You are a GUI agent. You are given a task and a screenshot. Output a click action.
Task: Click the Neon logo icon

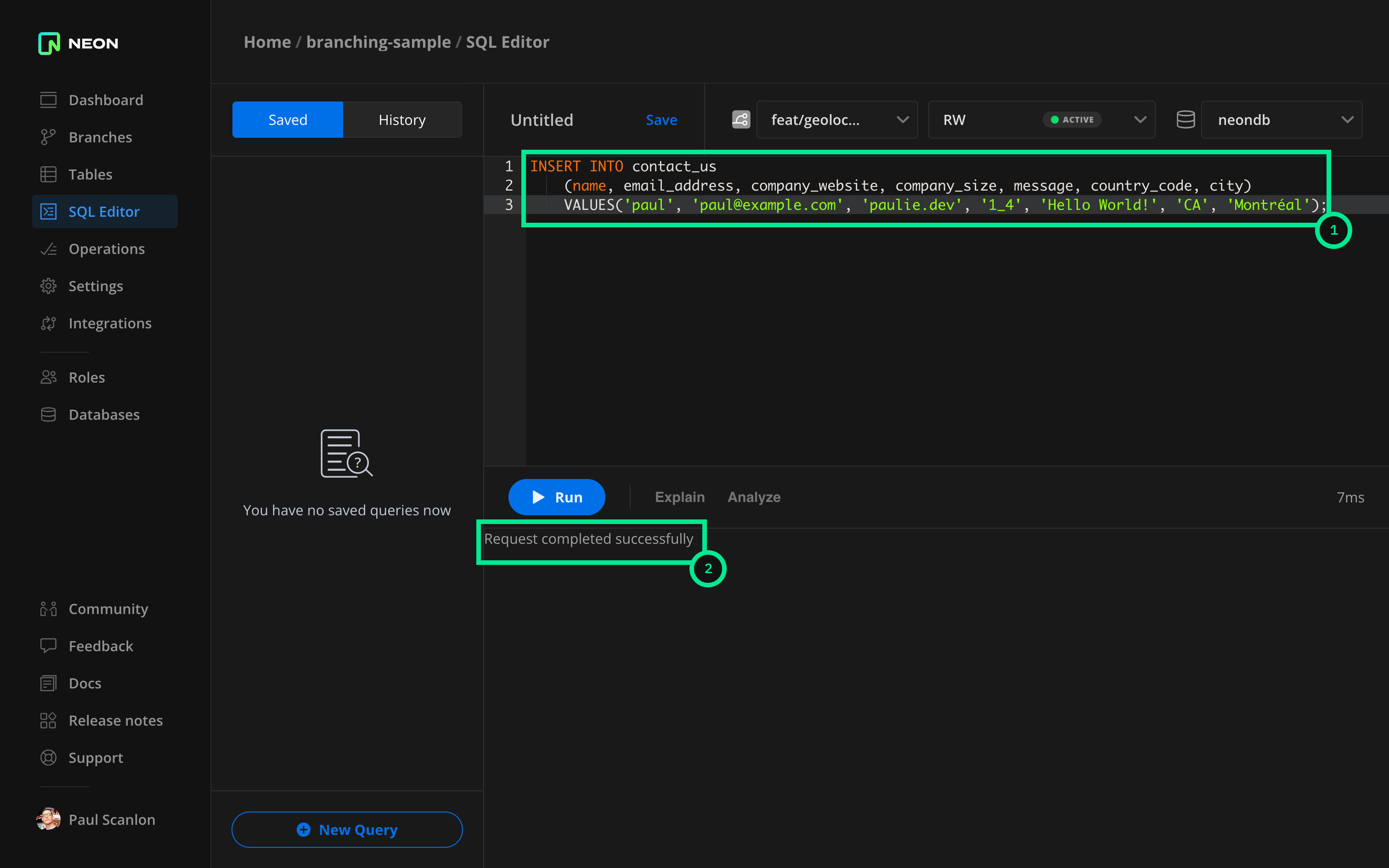click(x=49, y=43)
